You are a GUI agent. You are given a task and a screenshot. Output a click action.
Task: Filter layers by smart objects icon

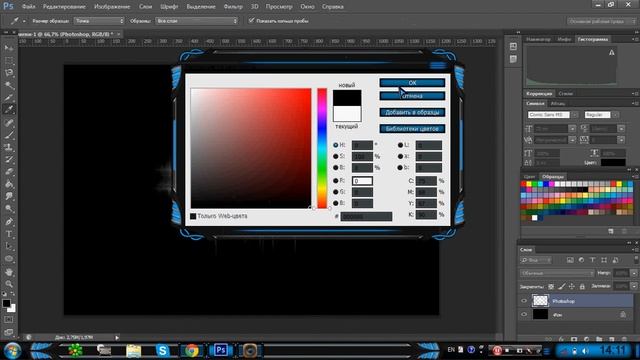615,260
